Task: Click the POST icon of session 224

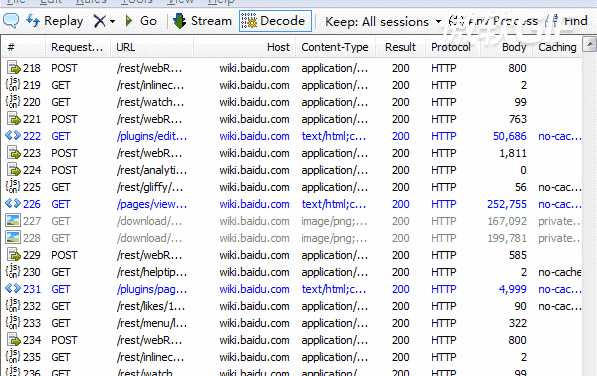Action: [x=13, y=170]
